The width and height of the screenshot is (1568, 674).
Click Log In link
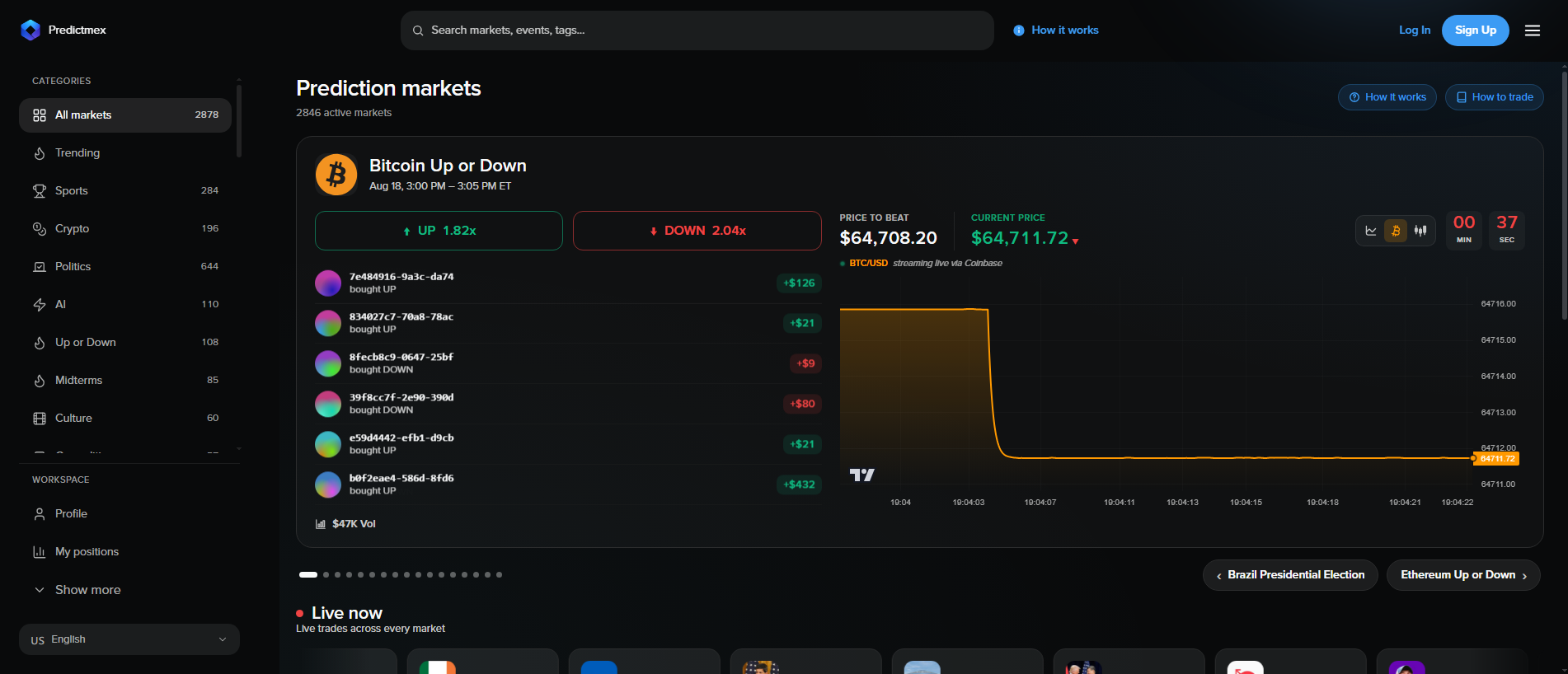pos(1415,30)
